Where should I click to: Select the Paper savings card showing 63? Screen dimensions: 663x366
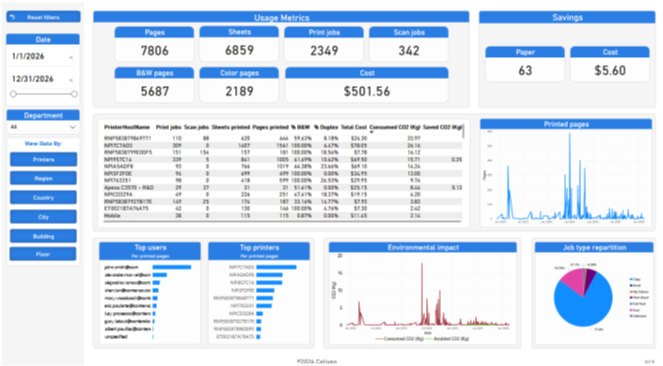pos(525,64)
